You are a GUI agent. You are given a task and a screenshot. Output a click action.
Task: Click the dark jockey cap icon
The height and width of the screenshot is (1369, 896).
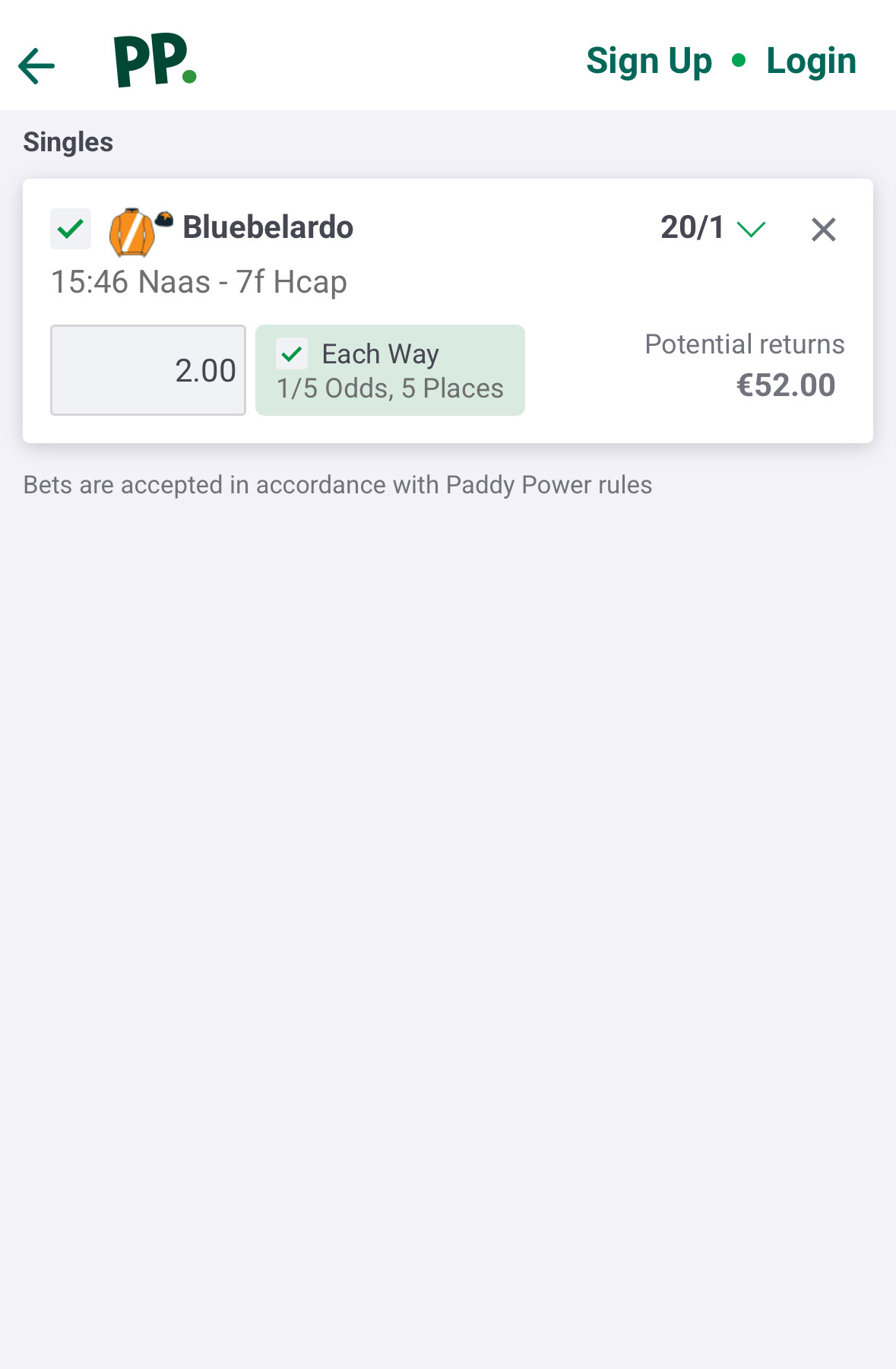(164, 220)
